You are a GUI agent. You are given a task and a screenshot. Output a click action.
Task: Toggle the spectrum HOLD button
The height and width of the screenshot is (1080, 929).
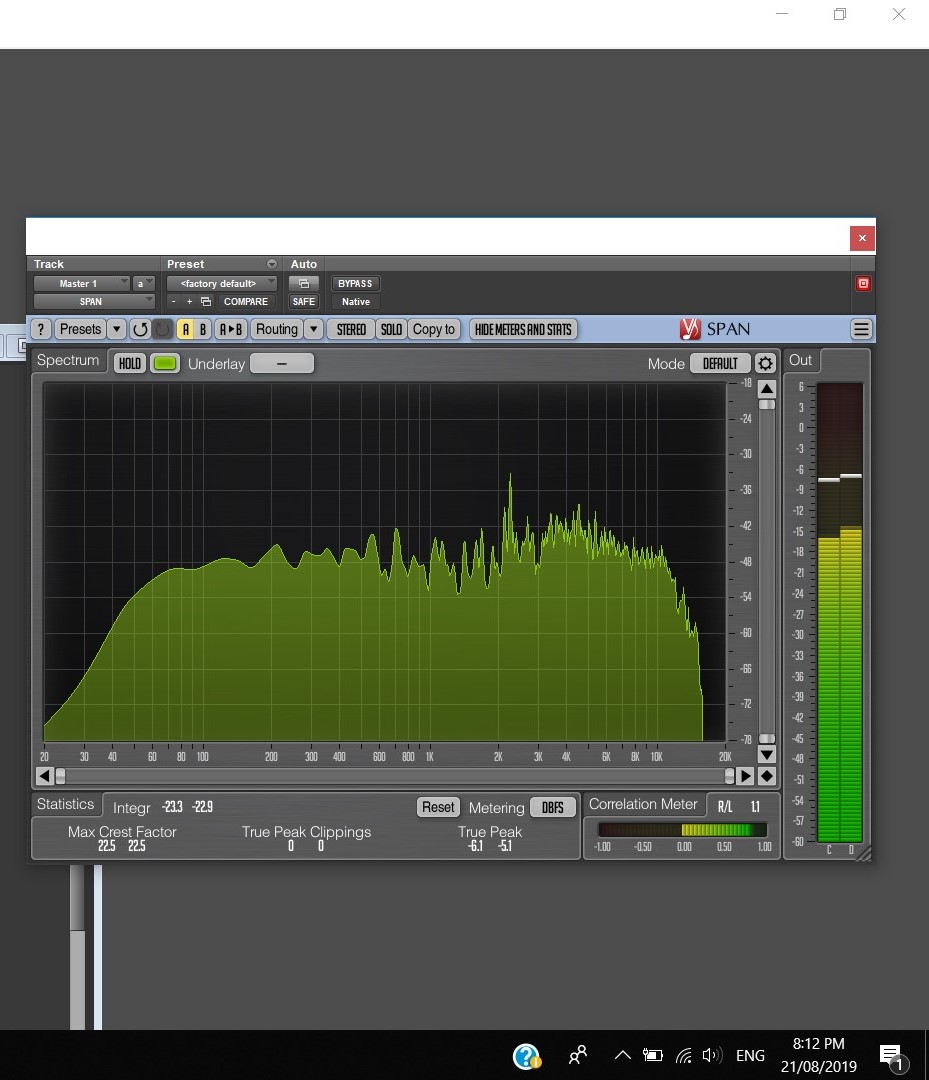tap(130, 364)
